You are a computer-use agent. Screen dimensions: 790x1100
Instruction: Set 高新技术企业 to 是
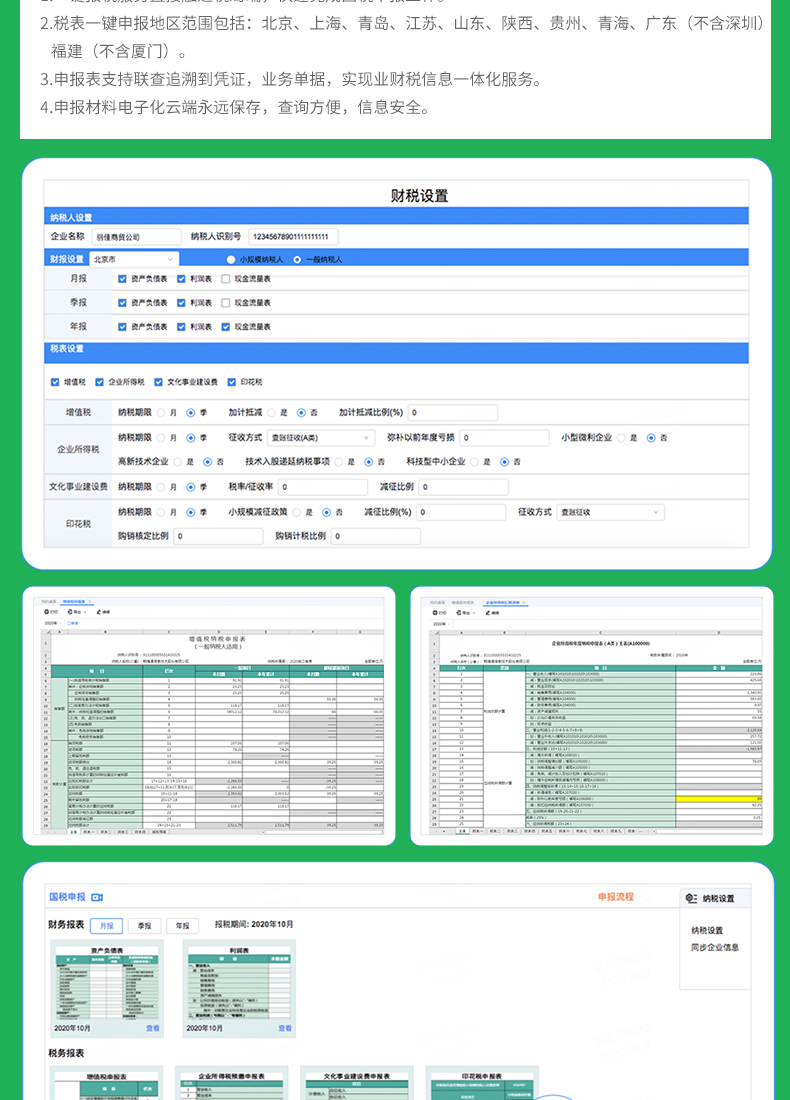coord(178,462)
